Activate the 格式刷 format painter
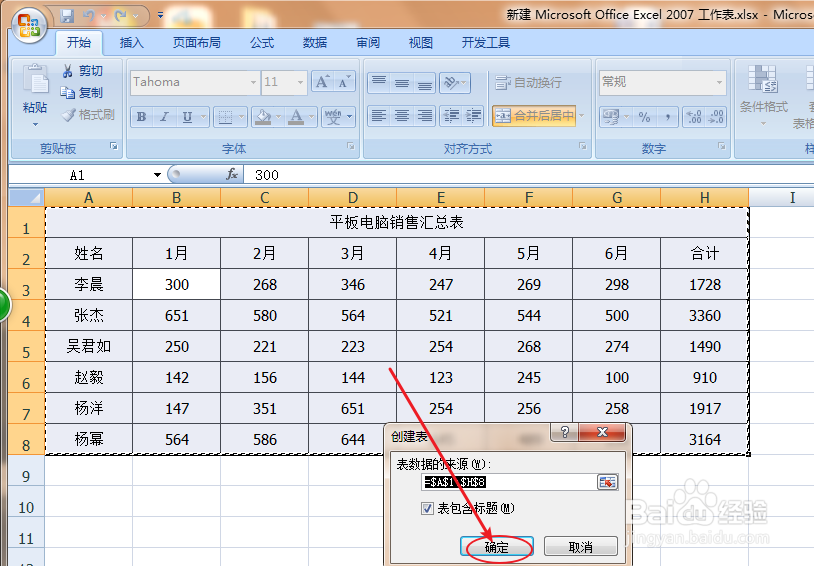Viewport: 814px width, 566px height. pyautogui.click(x=88, y=115)
